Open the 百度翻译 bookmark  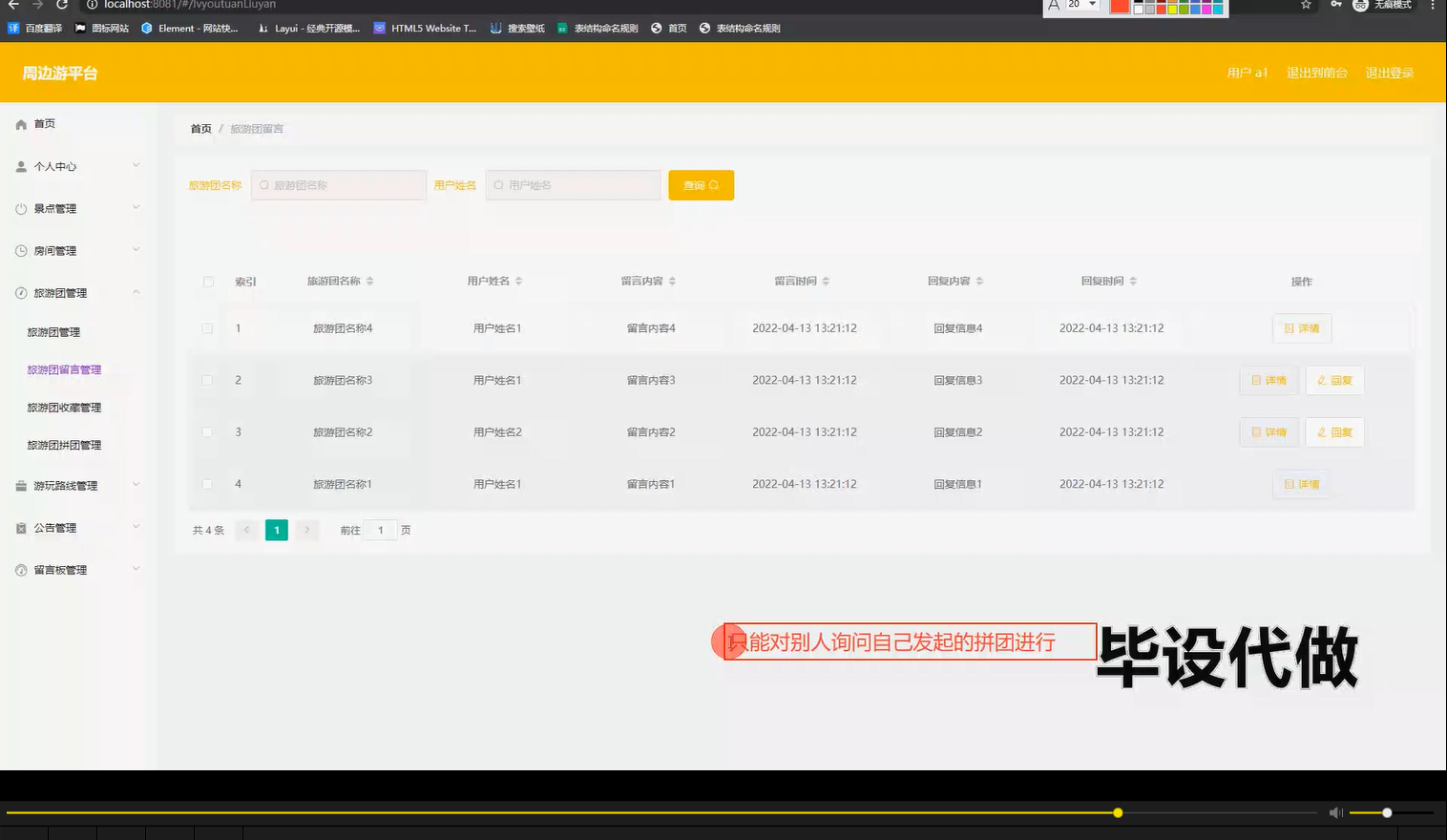pyautogui.click(x=35, y=29)
